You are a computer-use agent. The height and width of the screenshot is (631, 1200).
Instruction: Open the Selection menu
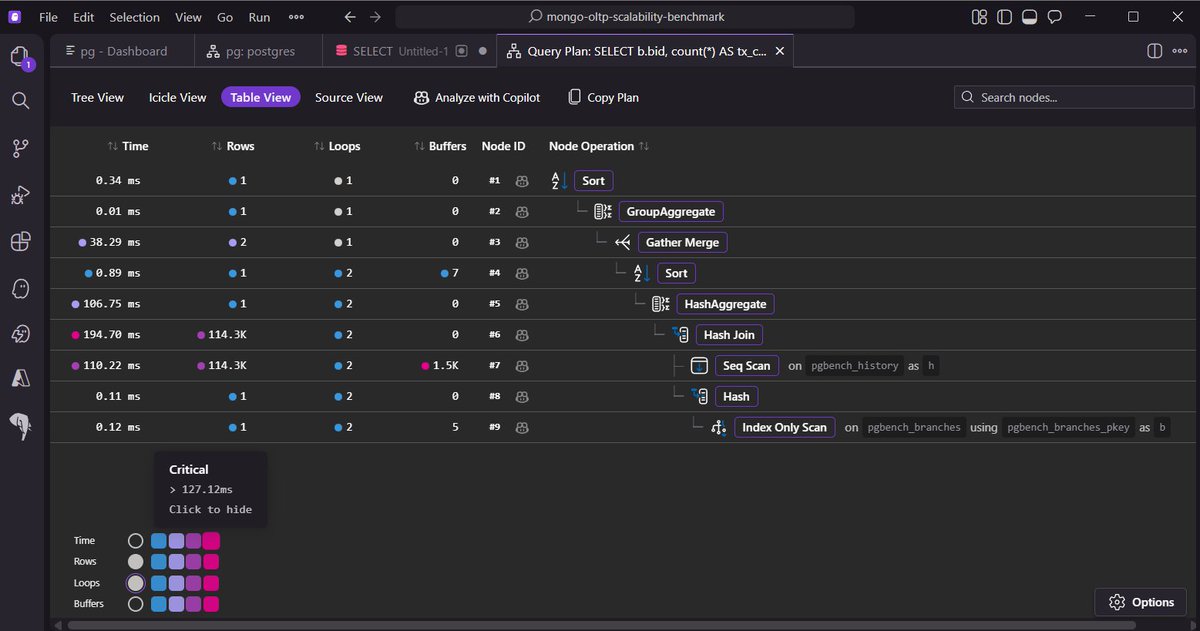coord(134,17)
